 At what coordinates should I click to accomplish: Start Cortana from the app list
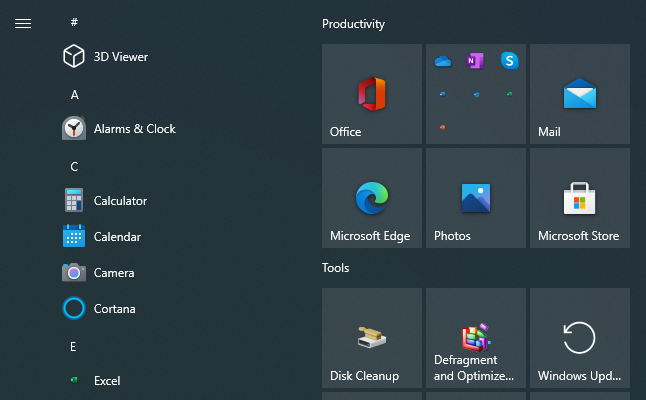pos(99,309)
